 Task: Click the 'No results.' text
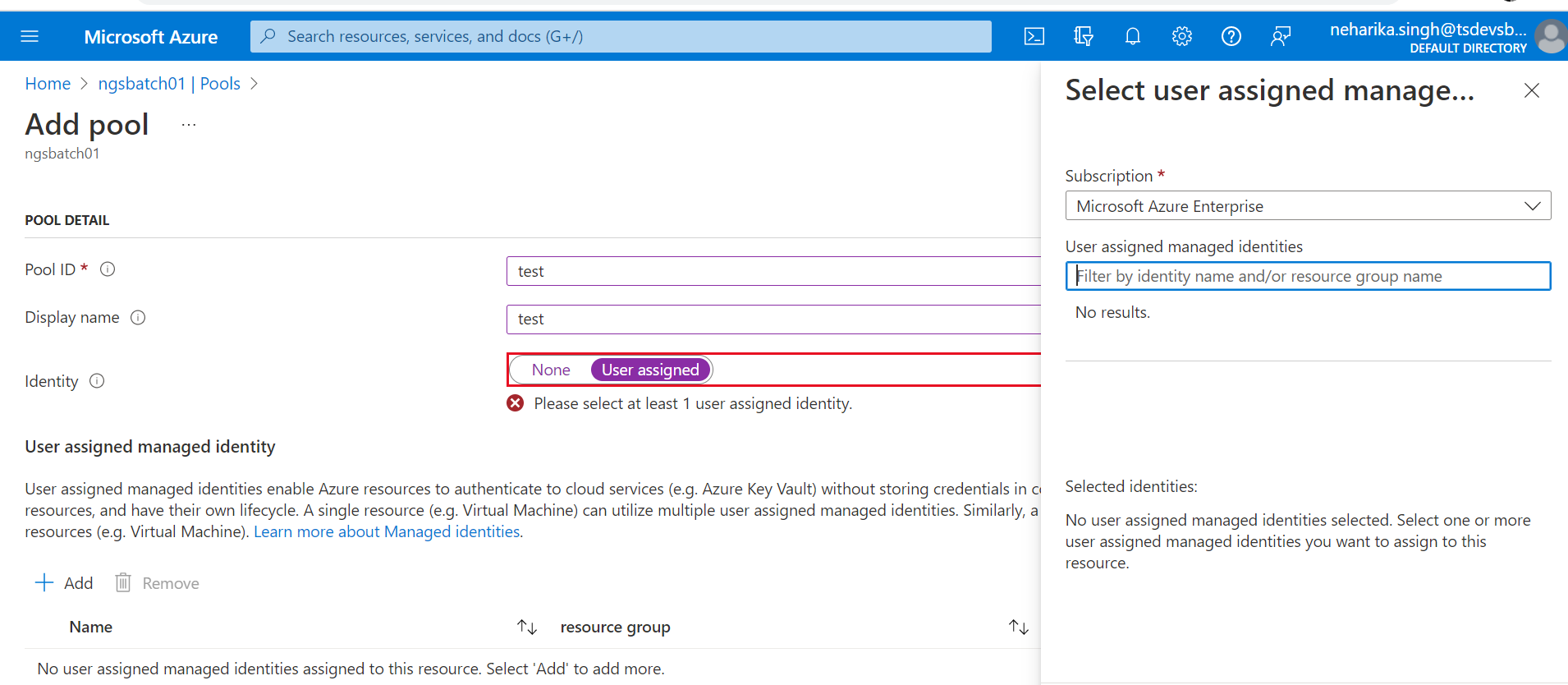click(1112, 313)
